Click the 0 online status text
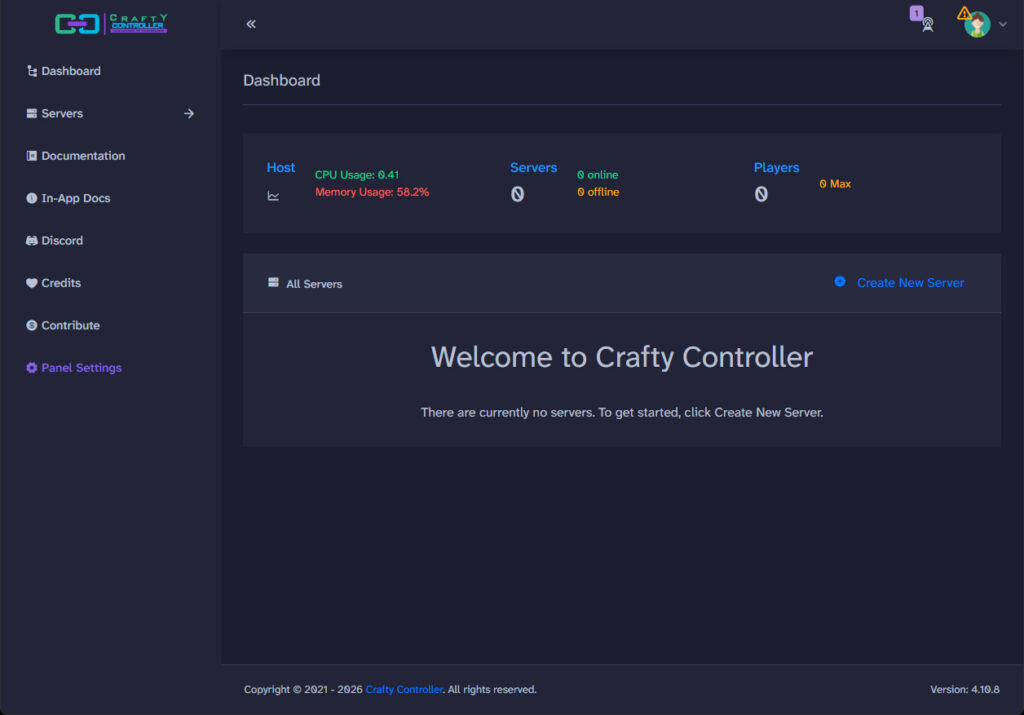 click(598, 175)
